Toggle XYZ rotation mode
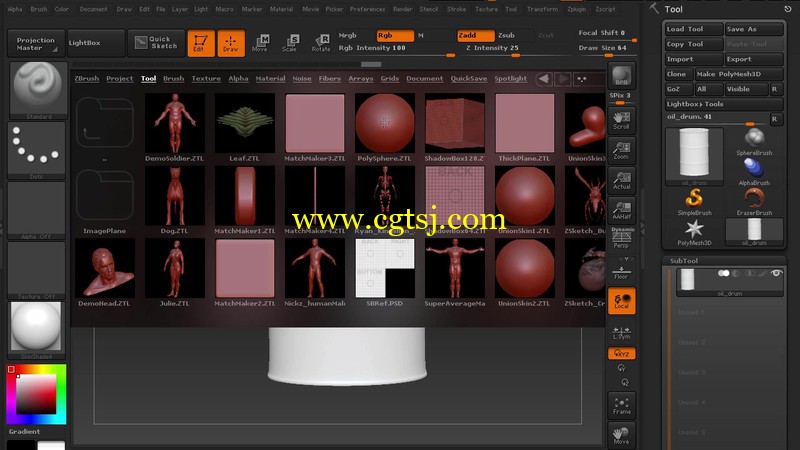 tap(621, 353)
